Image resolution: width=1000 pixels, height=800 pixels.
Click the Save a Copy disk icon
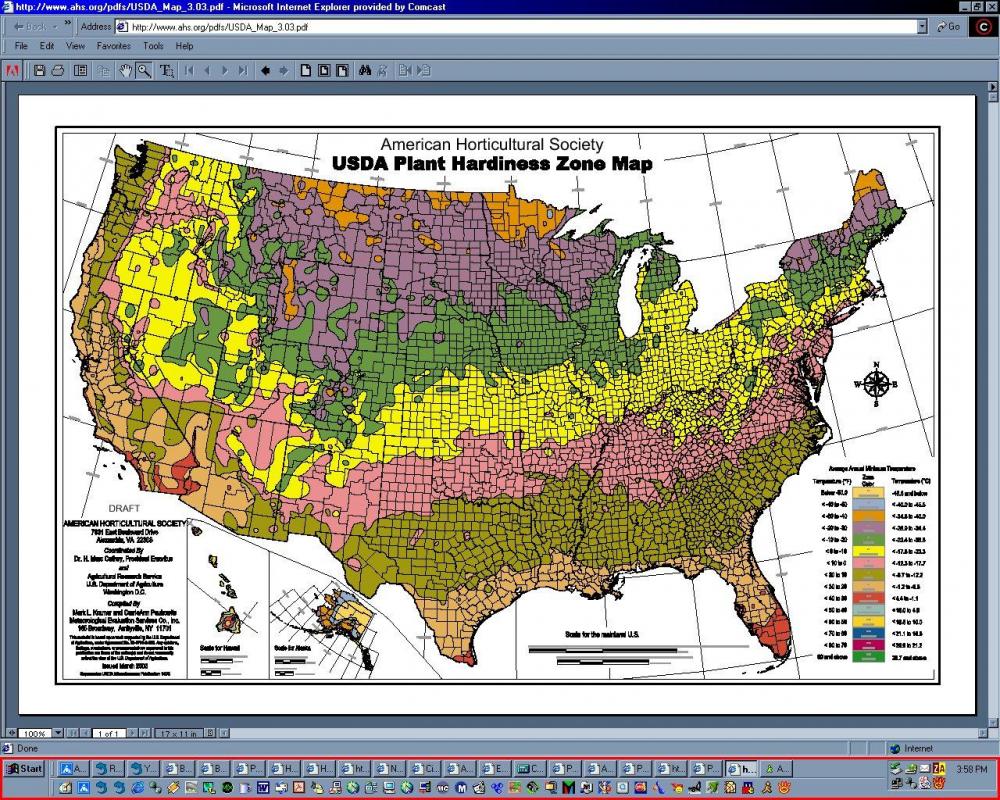tap(40, 70)
